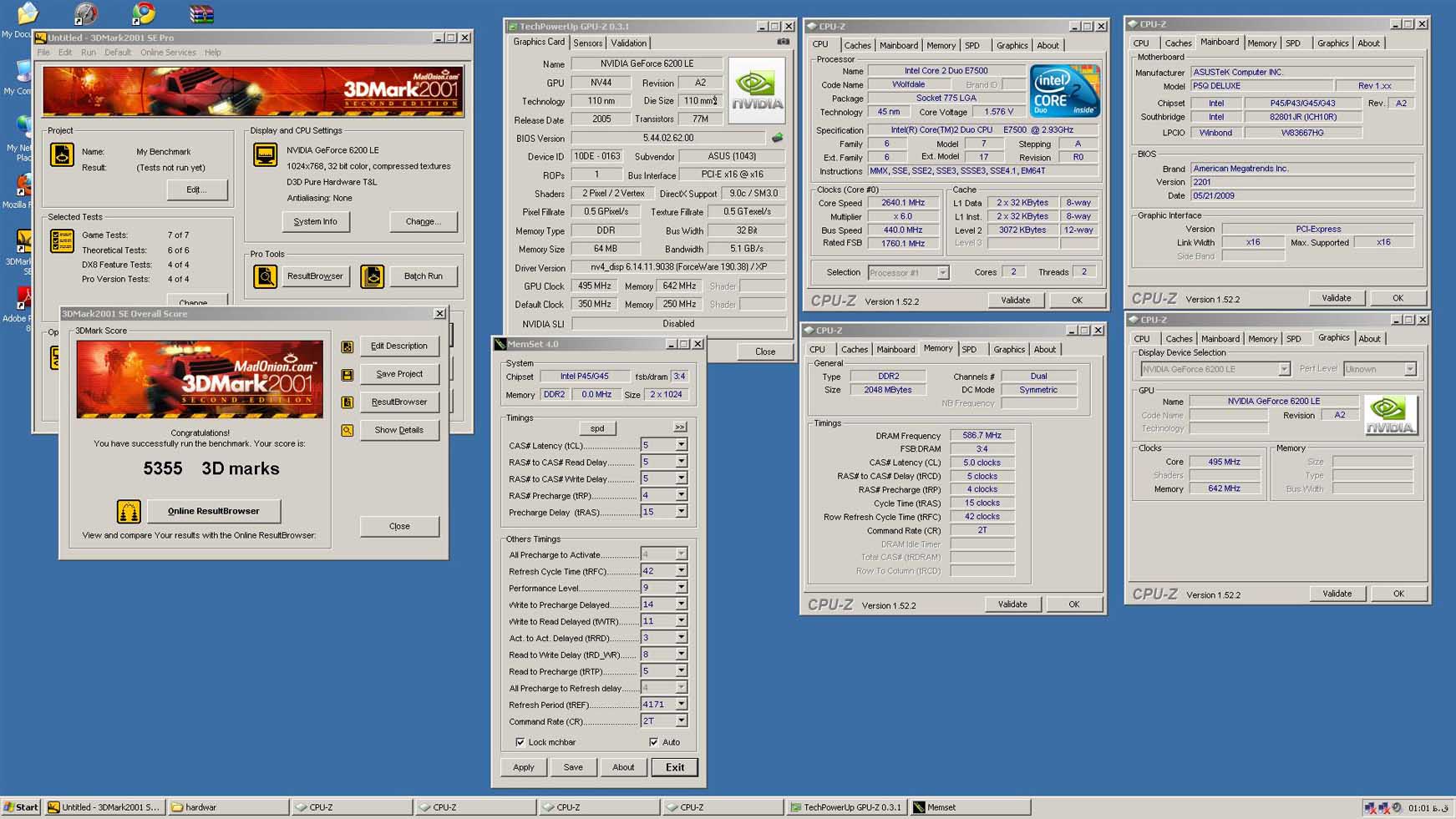
Task: Click the 3DMark2001 banner in score dialog
Action: pyautogui.click(x=200, y=380)
